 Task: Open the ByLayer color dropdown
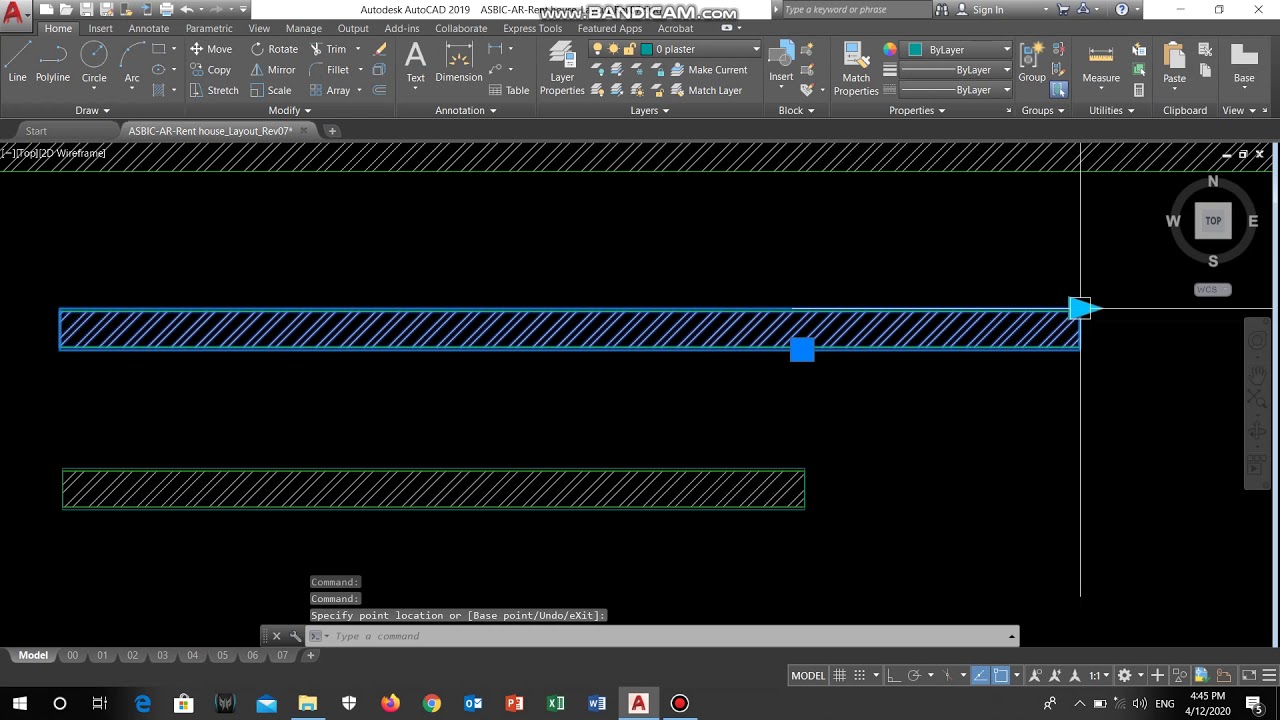960,49
